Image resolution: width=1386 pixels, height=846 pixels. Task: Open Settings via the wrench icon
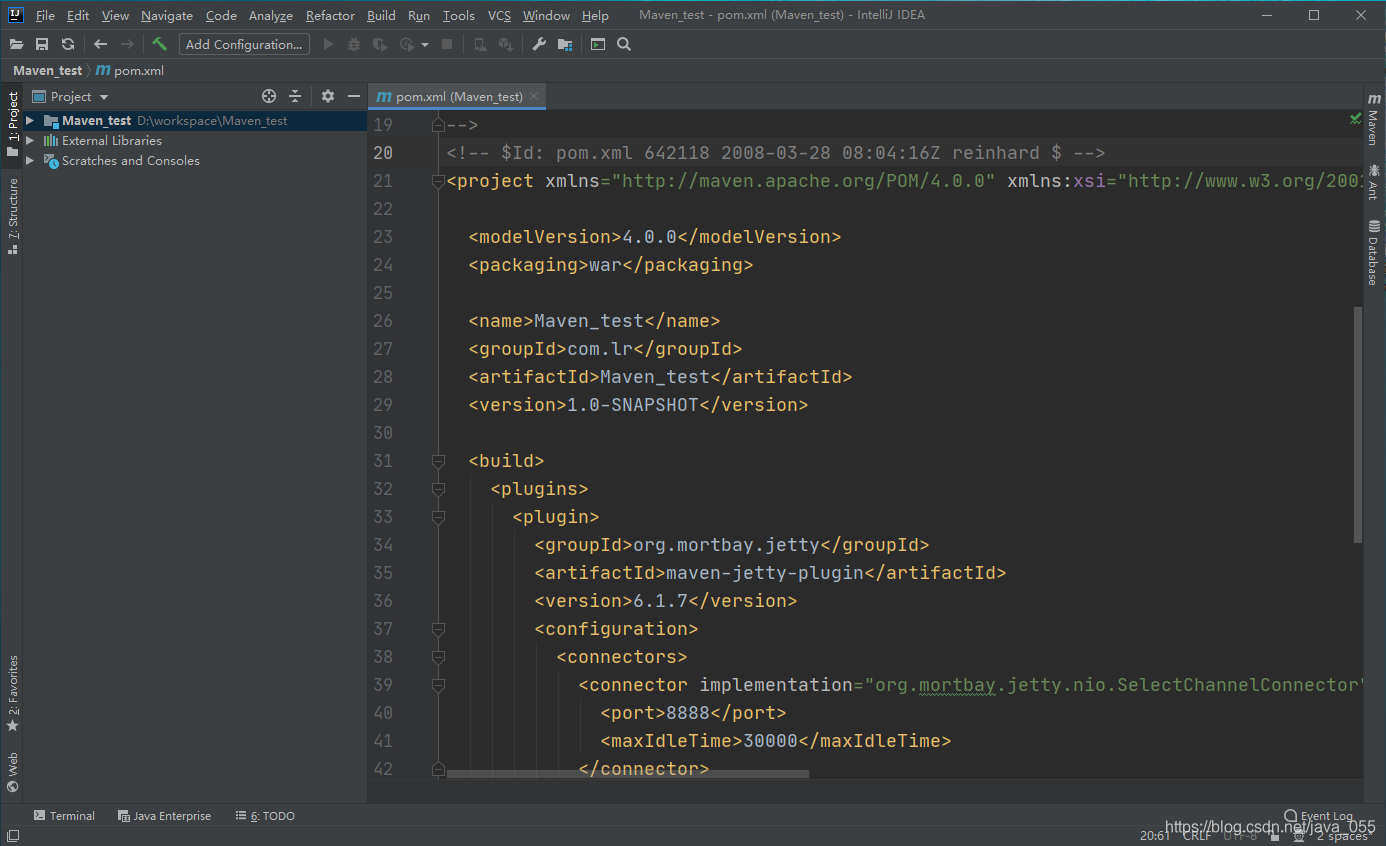(539, 44)
